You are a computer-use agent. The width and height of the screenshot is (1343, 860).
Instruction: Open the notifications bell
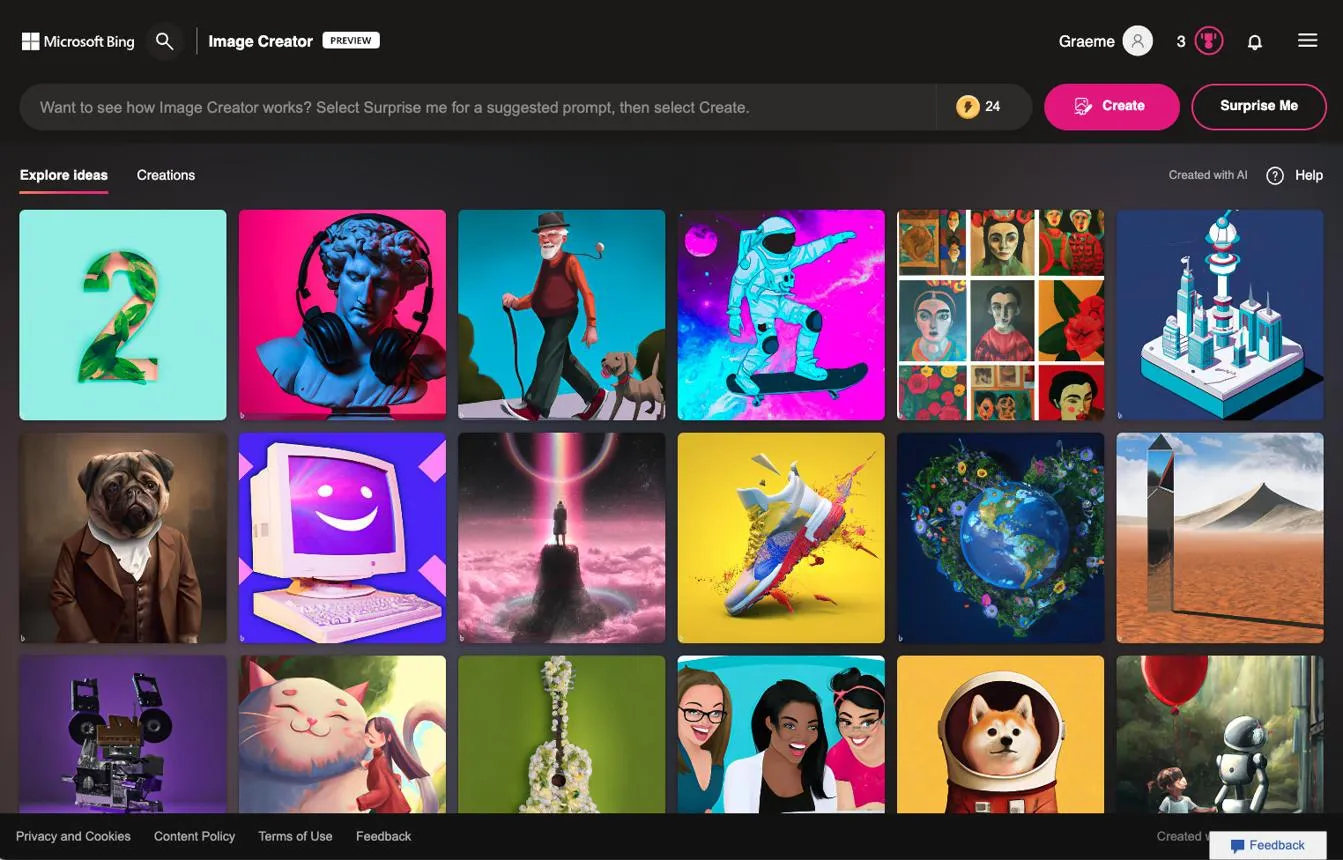click(1255, 41)
